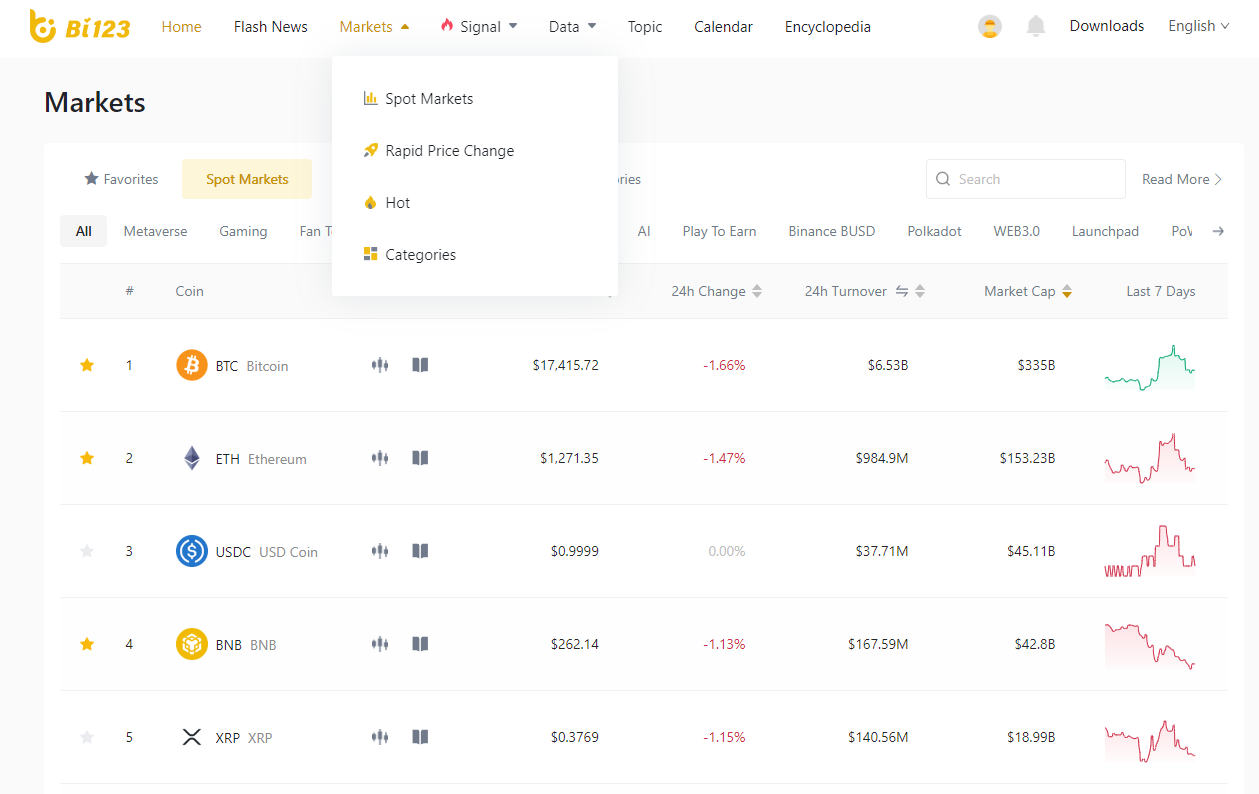Filter coins by Play To Earn
This screenshot has height=794, width=1259.
(x=719, y=231)
